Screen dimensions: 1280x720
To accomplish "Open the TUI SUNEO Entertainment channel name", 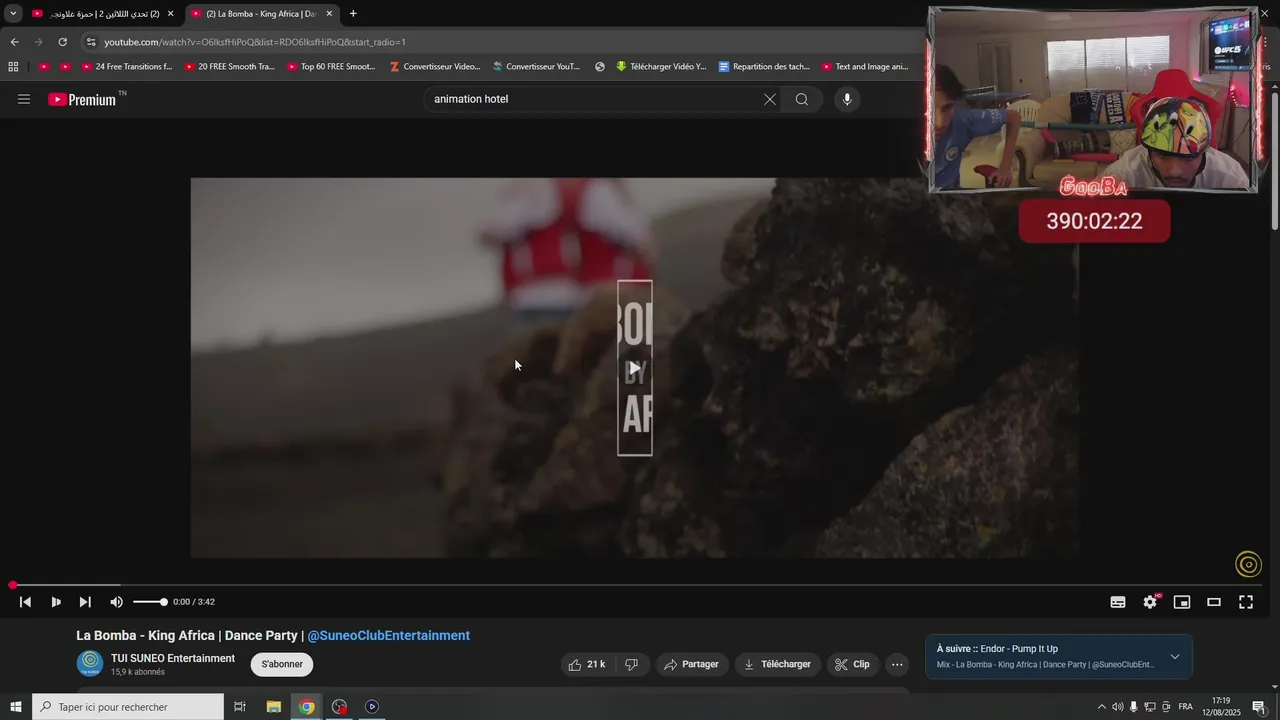I will coord(173,658).
